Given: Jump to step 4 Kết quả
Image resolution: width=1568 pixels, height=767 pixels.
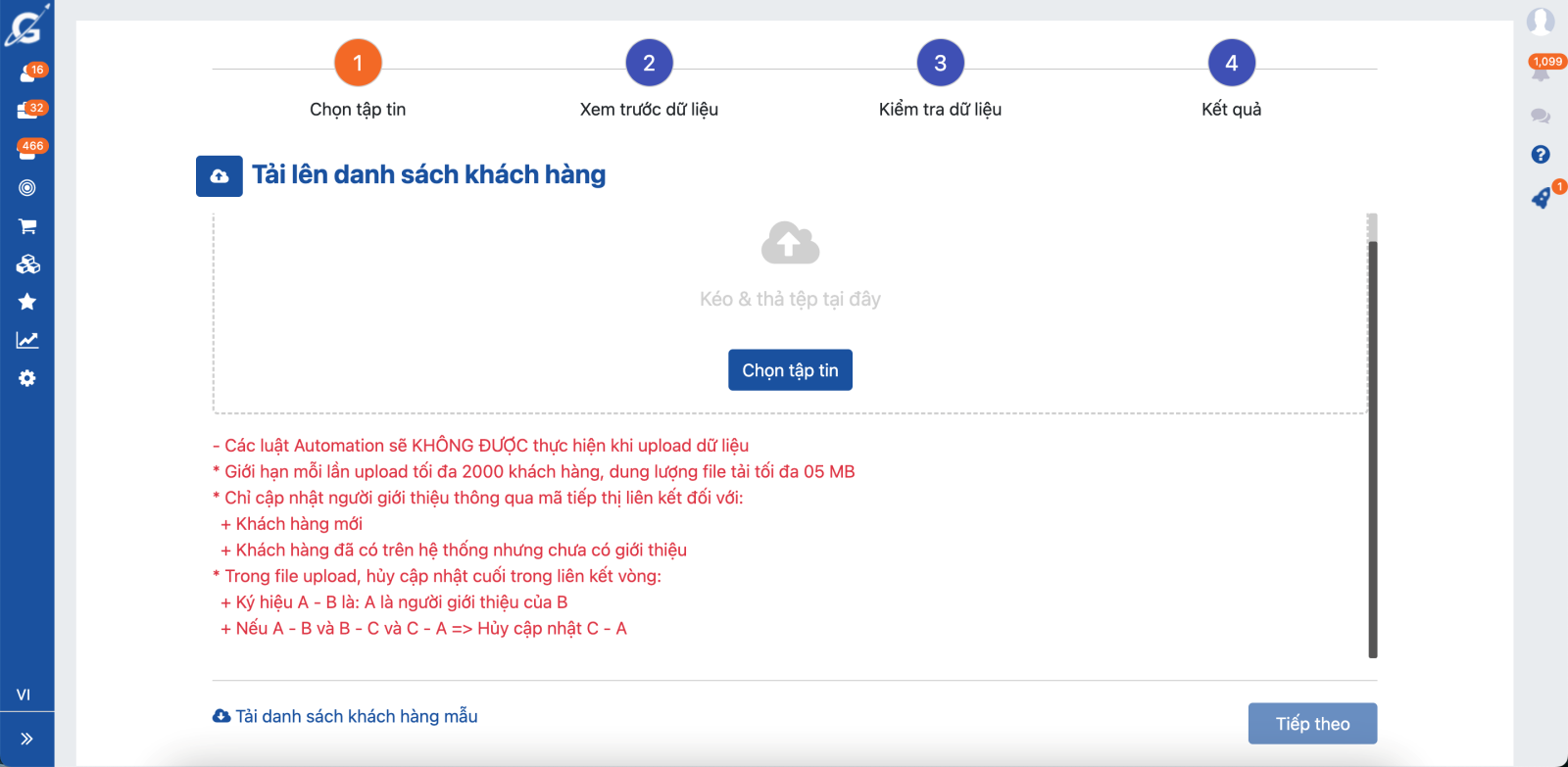Looking at the screenshot, I should (x=1231, y=64).
